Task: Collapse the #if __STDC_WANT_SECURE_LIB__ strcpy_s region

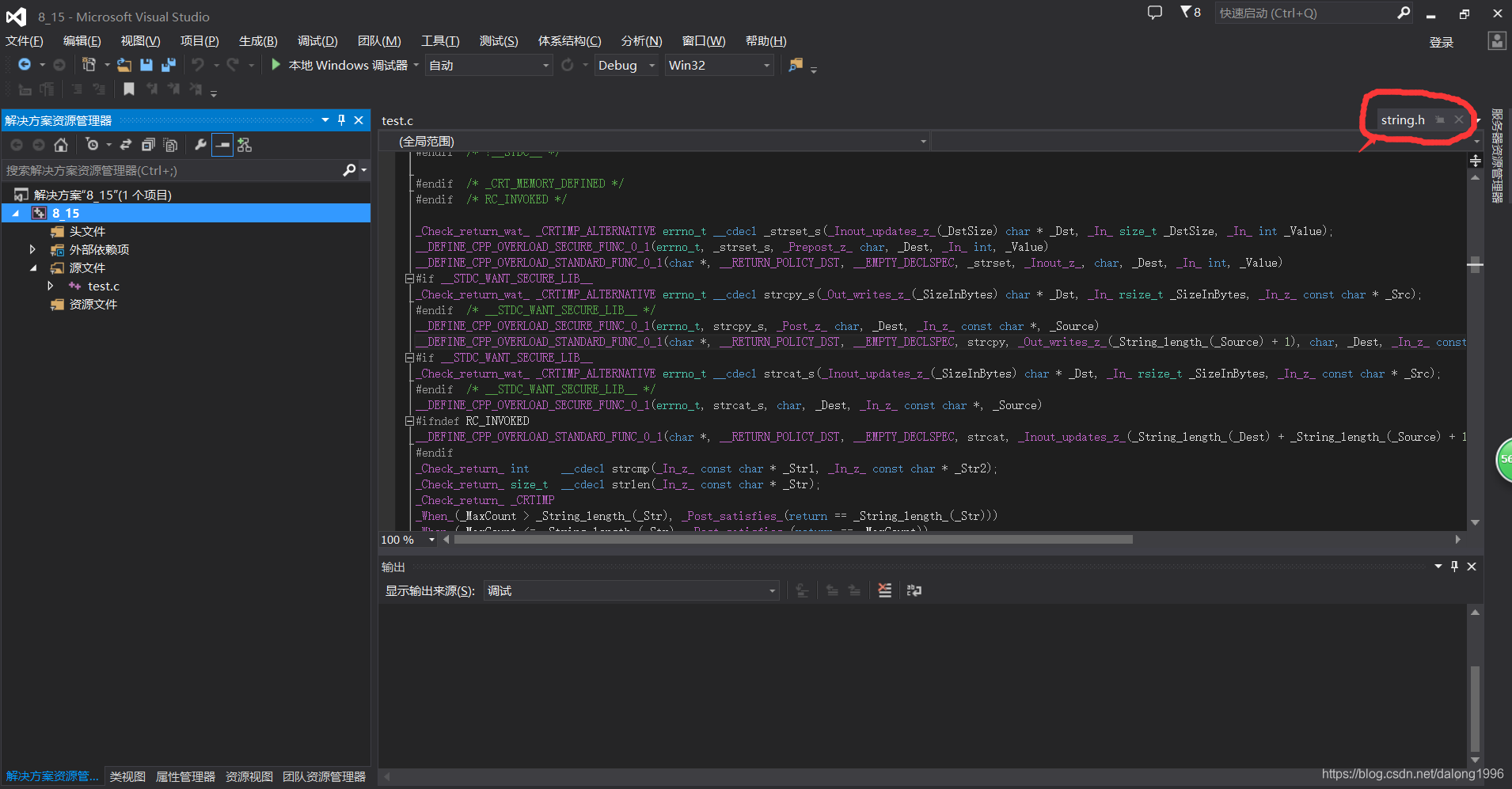Action: tap(409, 279)
